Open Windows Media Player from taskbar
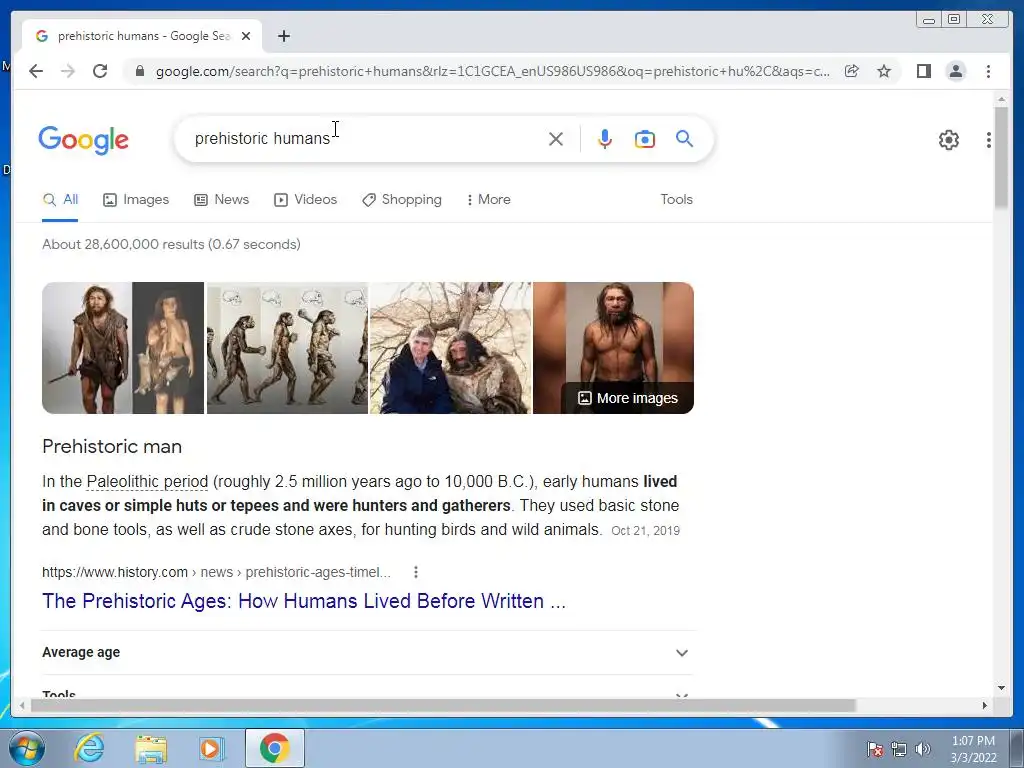This screenshot has height=768, width=1024. pos(212,748)
